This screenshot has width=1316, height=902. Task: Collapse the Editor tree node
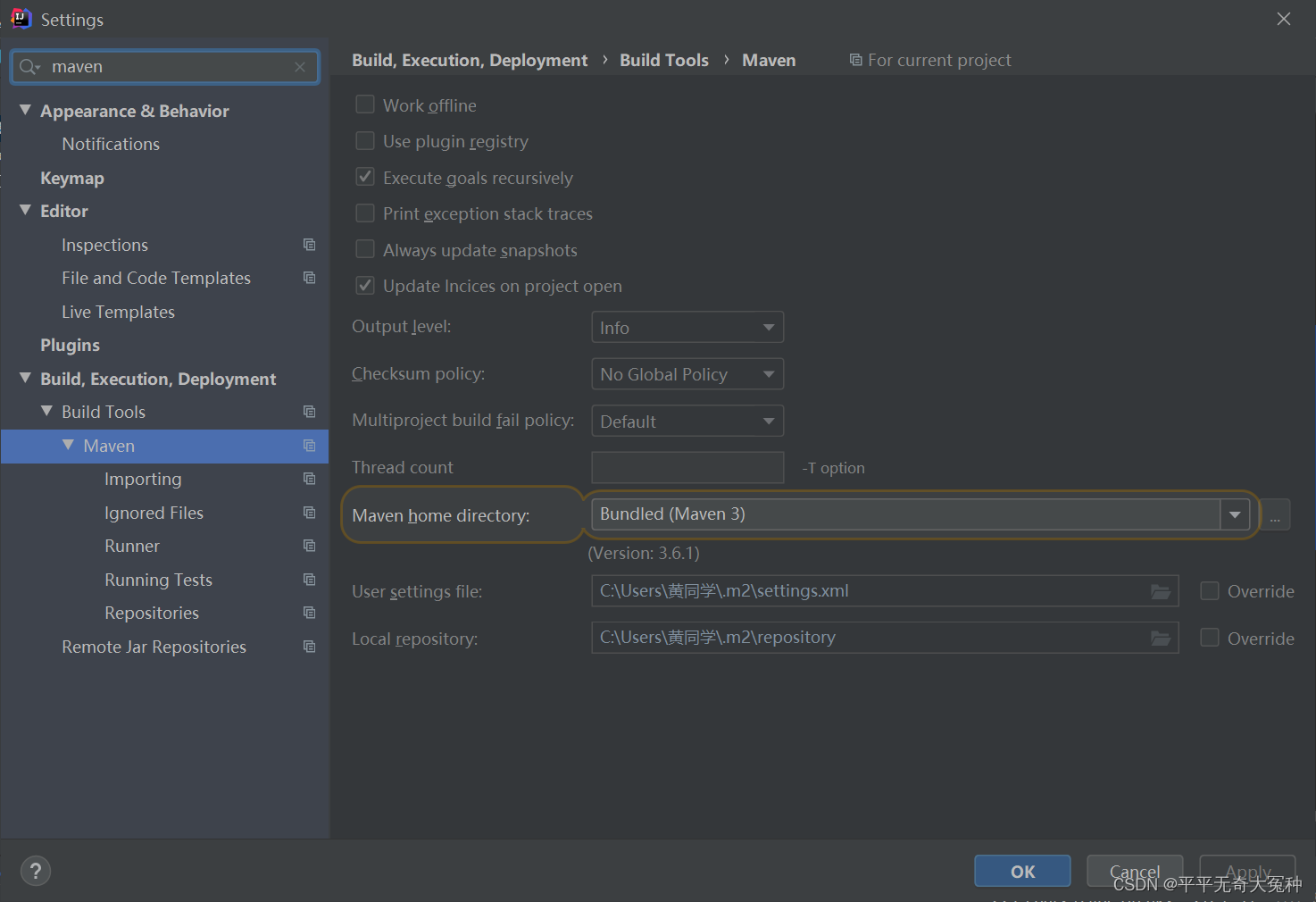tap(25, 210)
